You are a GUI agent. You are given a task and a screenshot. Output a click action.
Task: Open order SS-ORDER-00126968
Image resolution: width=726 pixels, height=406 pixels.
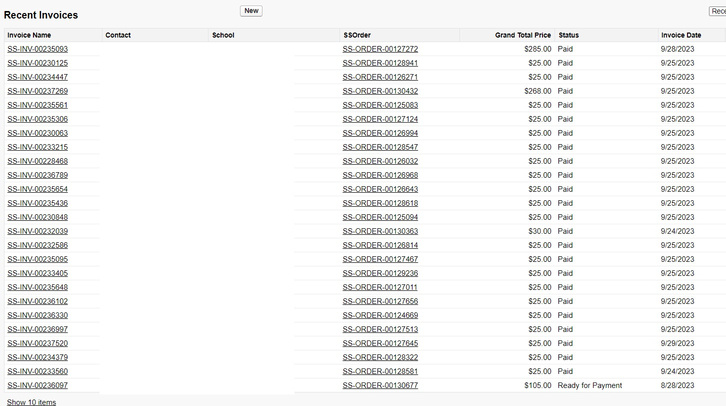(380, 175)
